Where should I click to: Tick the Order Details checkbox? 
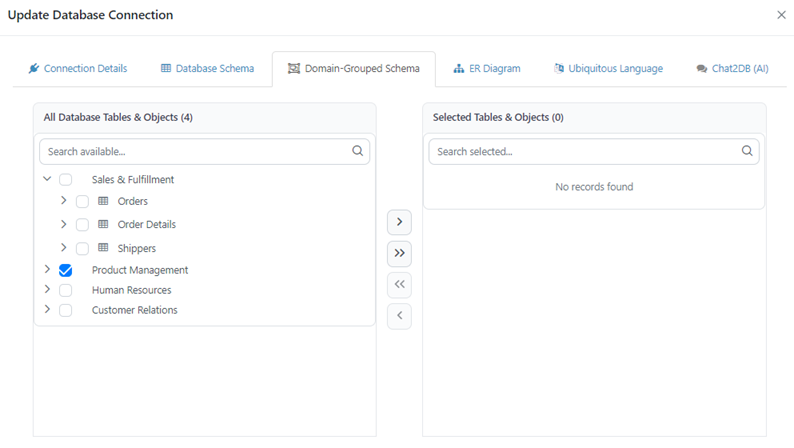click(x=82, y=225)
